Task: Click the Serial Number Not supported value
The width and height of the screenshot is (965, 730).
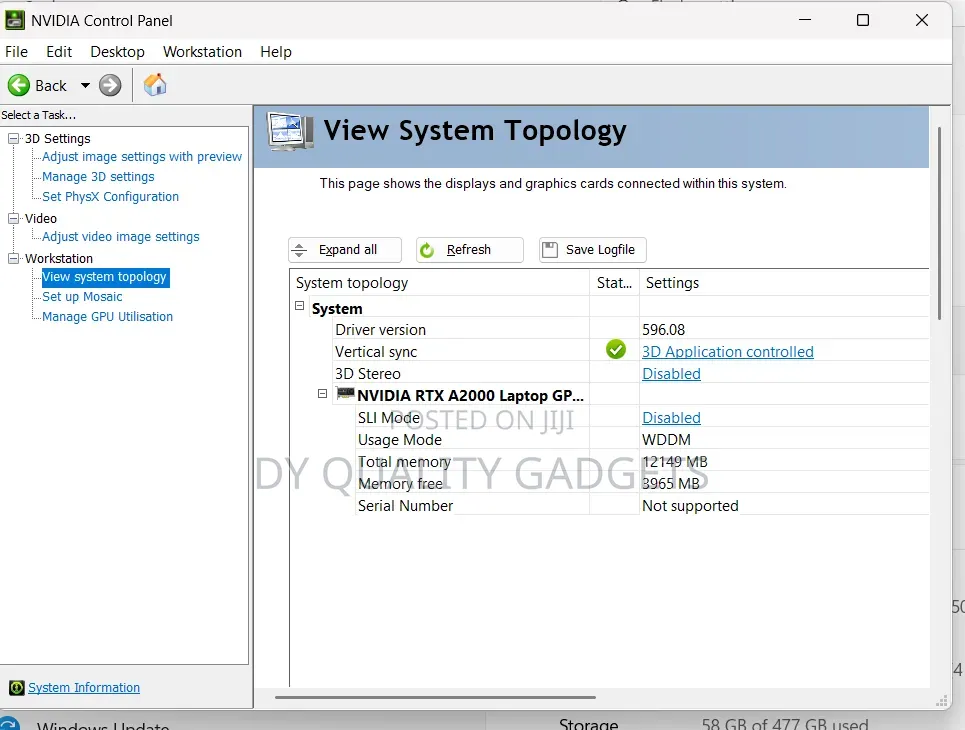Action: 691,506
